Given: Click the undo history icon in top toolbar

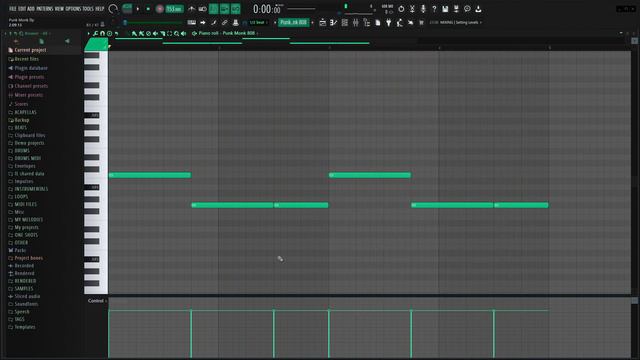Looking at the screenshot, I should tap(401, 9).
